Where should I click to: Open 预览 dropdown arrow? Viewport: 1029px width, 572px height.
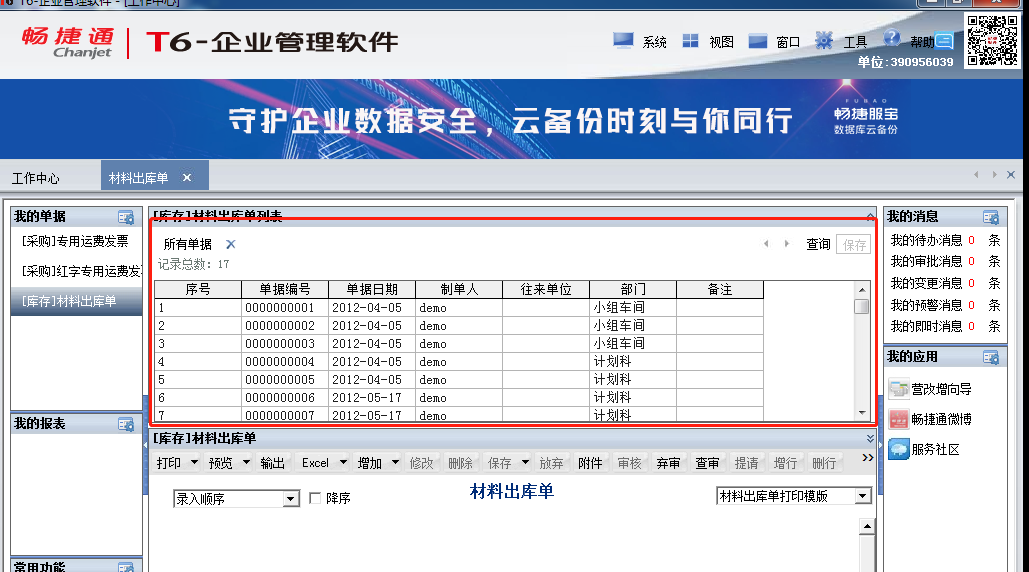tap(246, 462)
